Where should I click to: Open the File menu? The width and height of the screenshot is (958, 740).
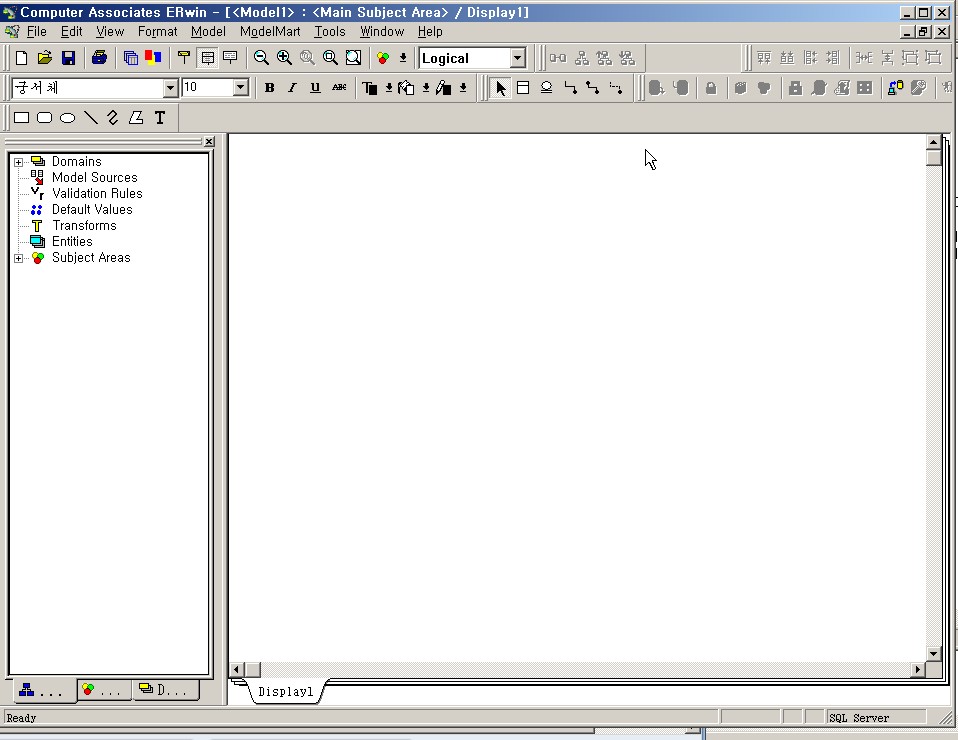click(x=37, y=32)
